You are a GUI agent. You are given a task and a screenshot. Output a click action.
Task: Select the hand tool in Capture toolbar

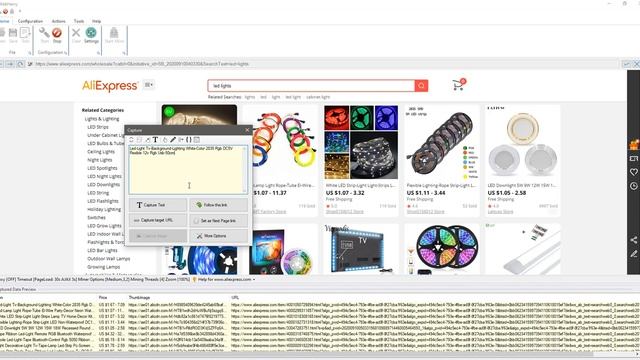(x=164, y=140)
